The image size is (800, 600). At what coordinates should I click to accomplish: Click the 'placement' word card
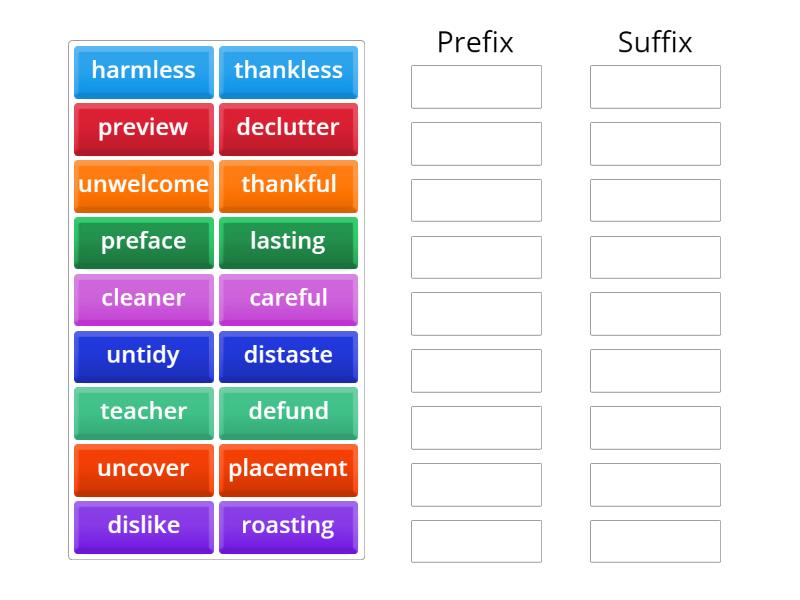click(x=288, y=470)
